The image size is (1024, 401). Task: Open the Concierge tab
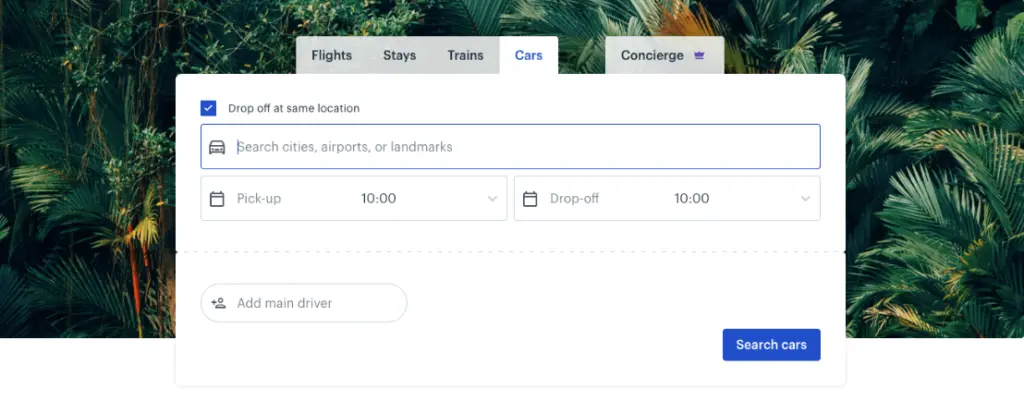tap(652, 56)
